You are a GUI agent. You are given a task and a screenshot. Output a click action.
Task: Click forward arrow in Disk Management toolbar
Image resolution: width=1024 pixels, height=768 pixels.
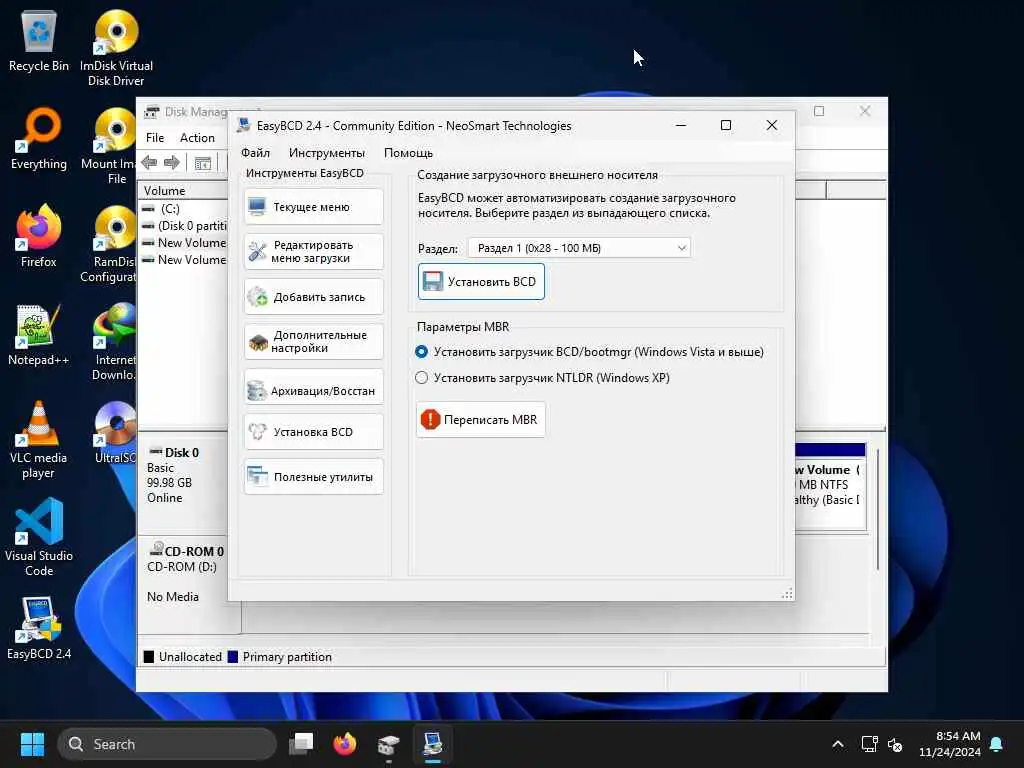coord(172,163)
